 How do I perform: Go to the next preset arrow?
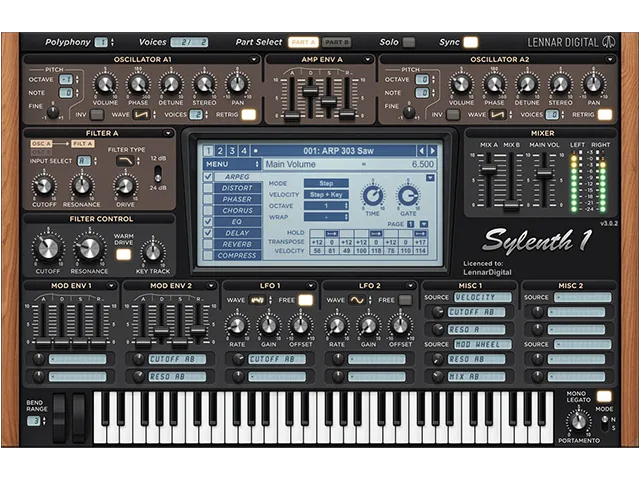coord(432,151)
